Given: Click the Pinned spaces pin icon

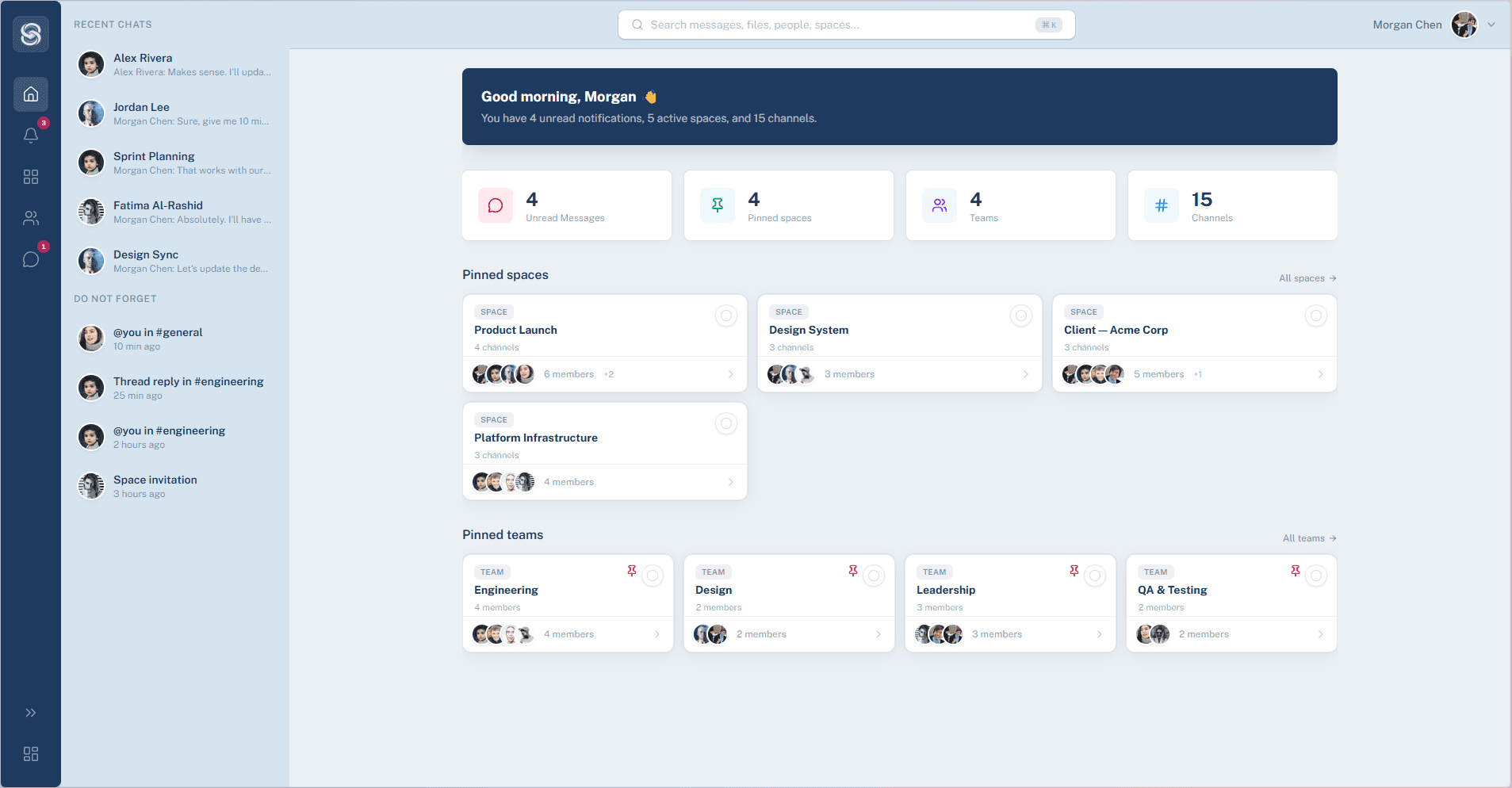Looking at the screenshot, I should (718, 205).
